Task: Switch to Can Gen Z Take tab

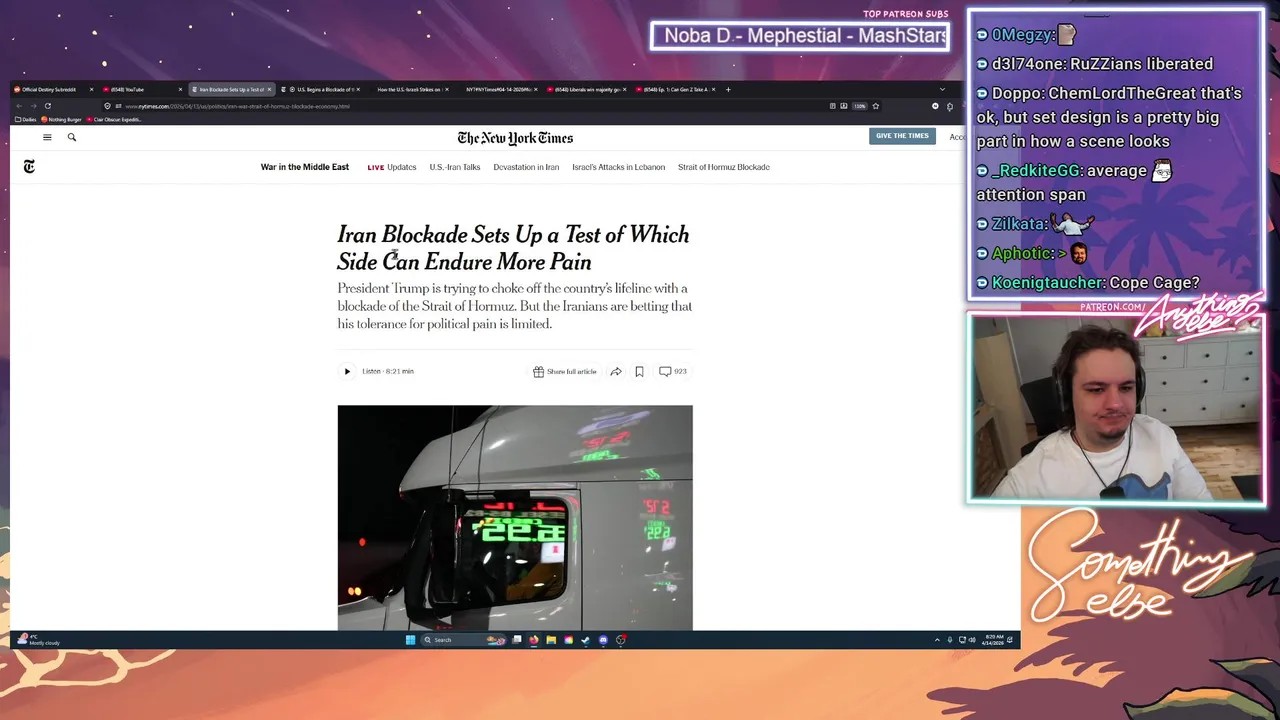Action: [x=675, y=90]
